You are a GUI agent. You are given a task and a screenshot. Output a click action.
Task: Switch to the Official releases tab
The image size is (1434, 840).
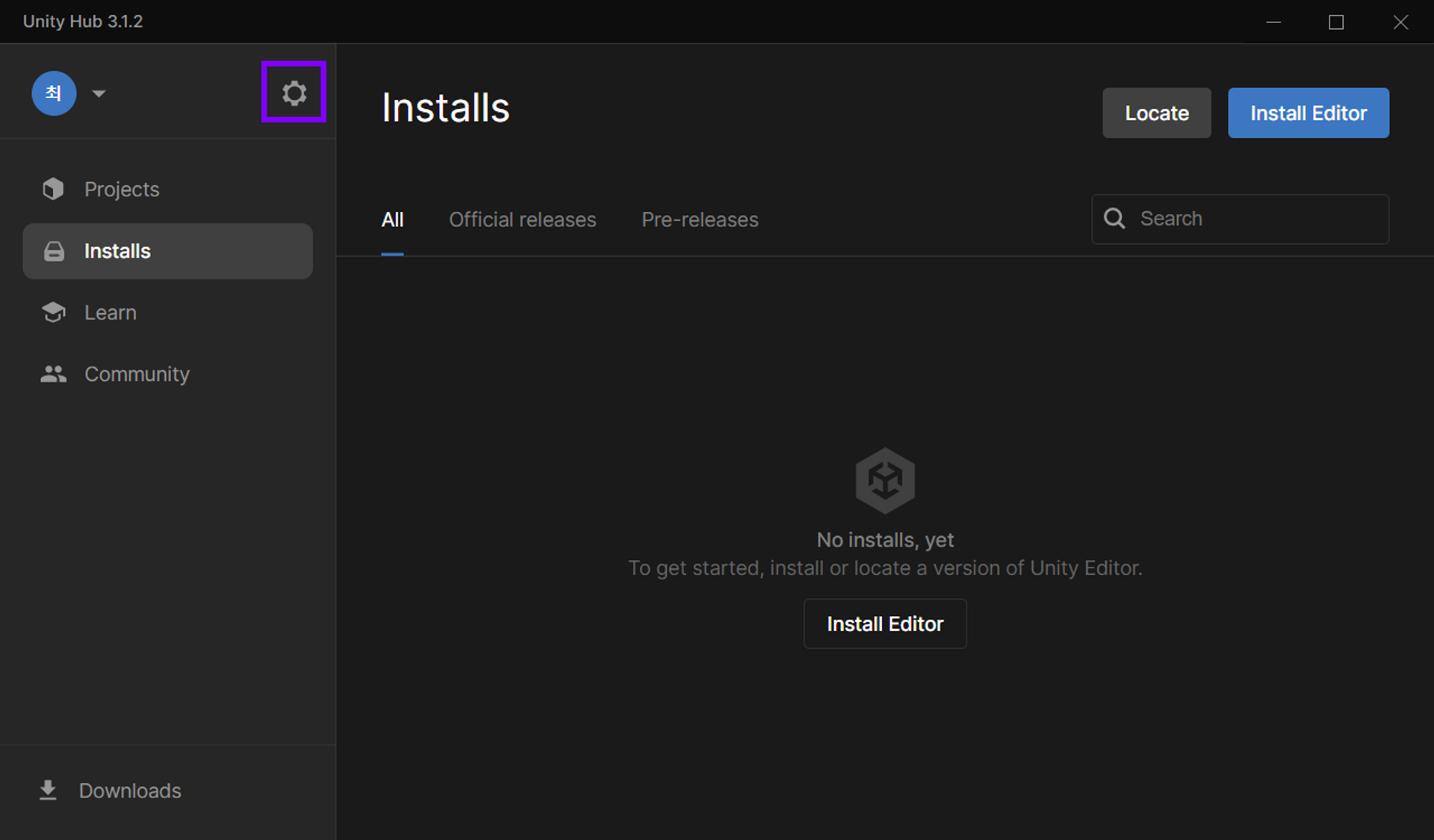[522, 220]
